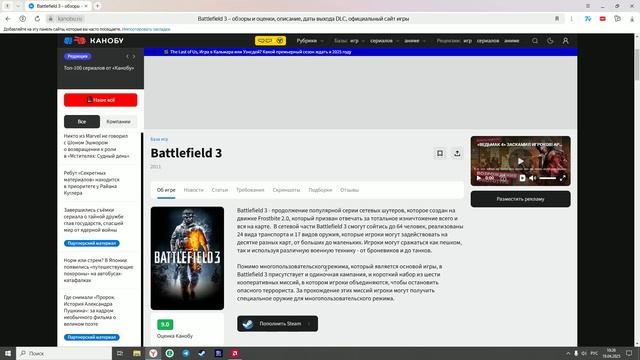The width and height of the screenshot is (640, 360).
Task: Go to previous editorial pick arrow
Action: [x=127, y=56]
